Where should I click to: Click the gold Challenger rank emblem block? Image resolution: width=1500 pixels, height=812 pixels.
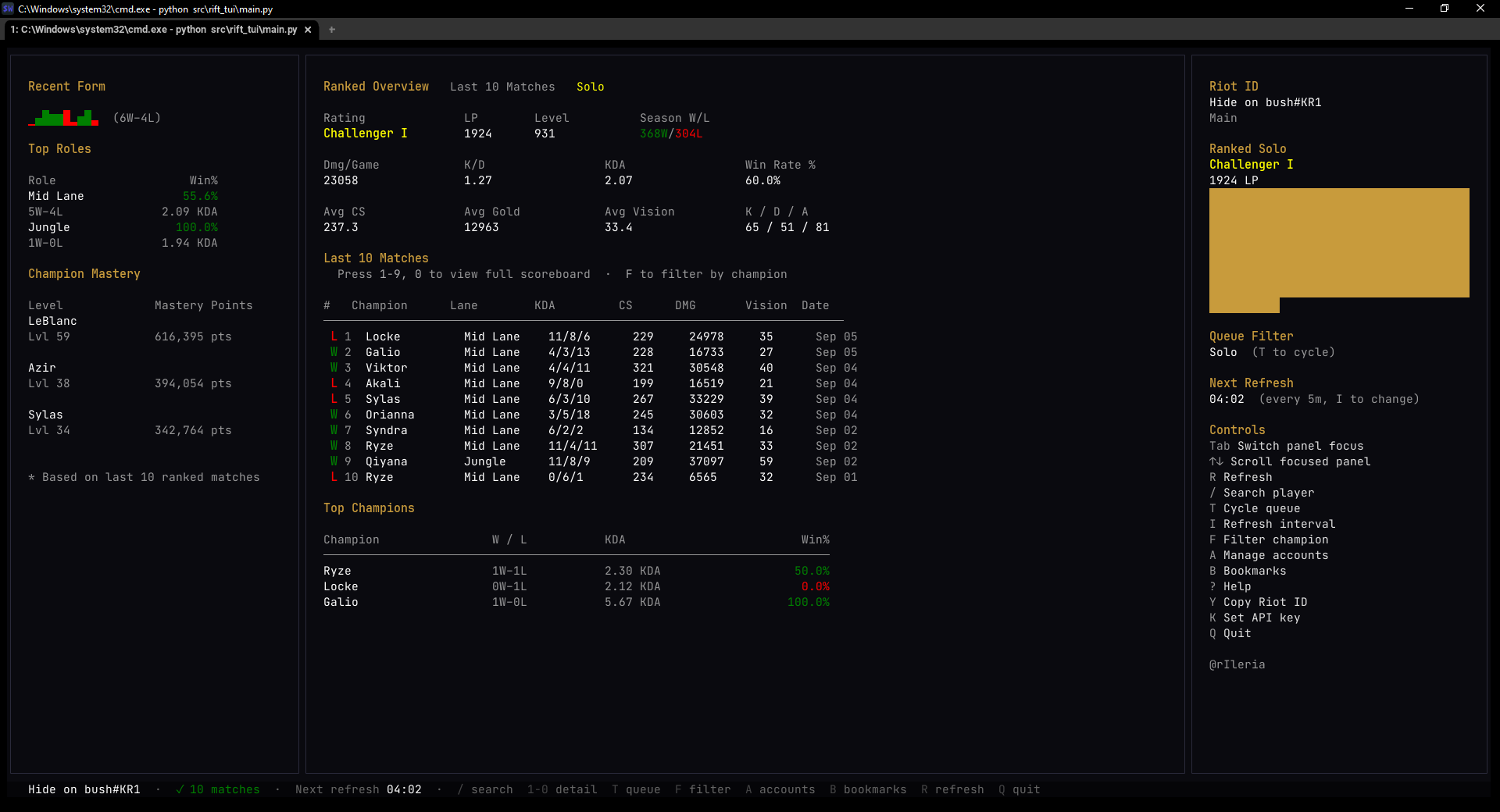[1339, 250]
